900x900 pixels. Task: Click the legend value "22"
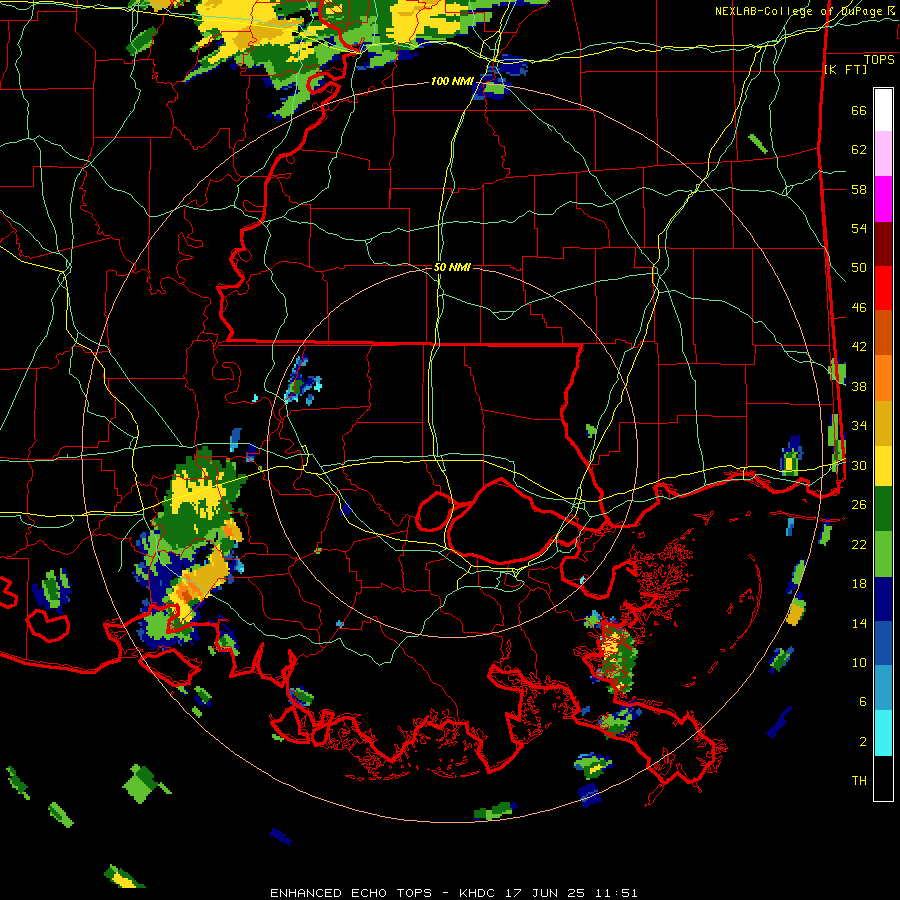click(859, 544)
